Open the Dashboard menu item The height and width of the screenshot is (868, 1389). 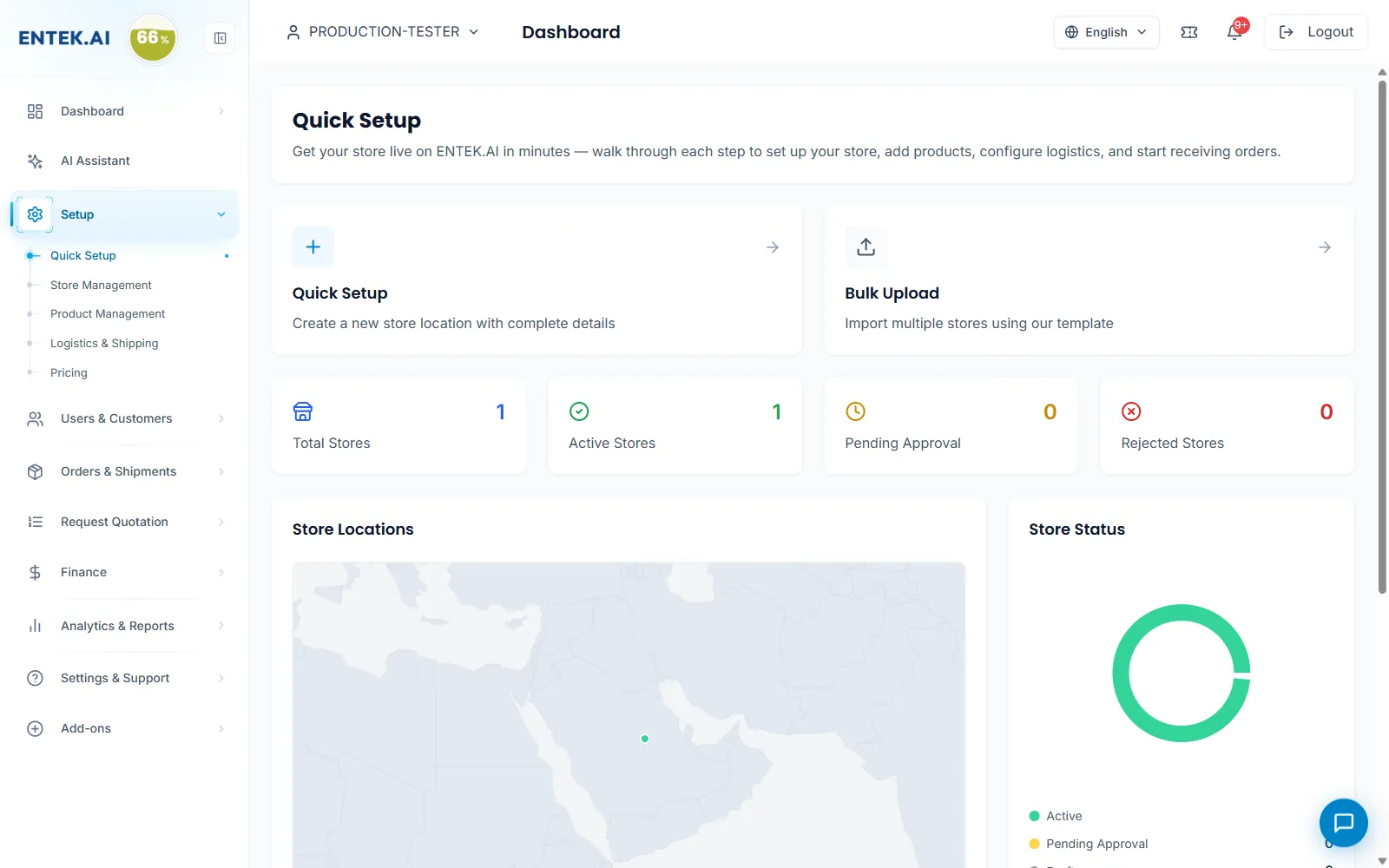click(x=124, y=111)
